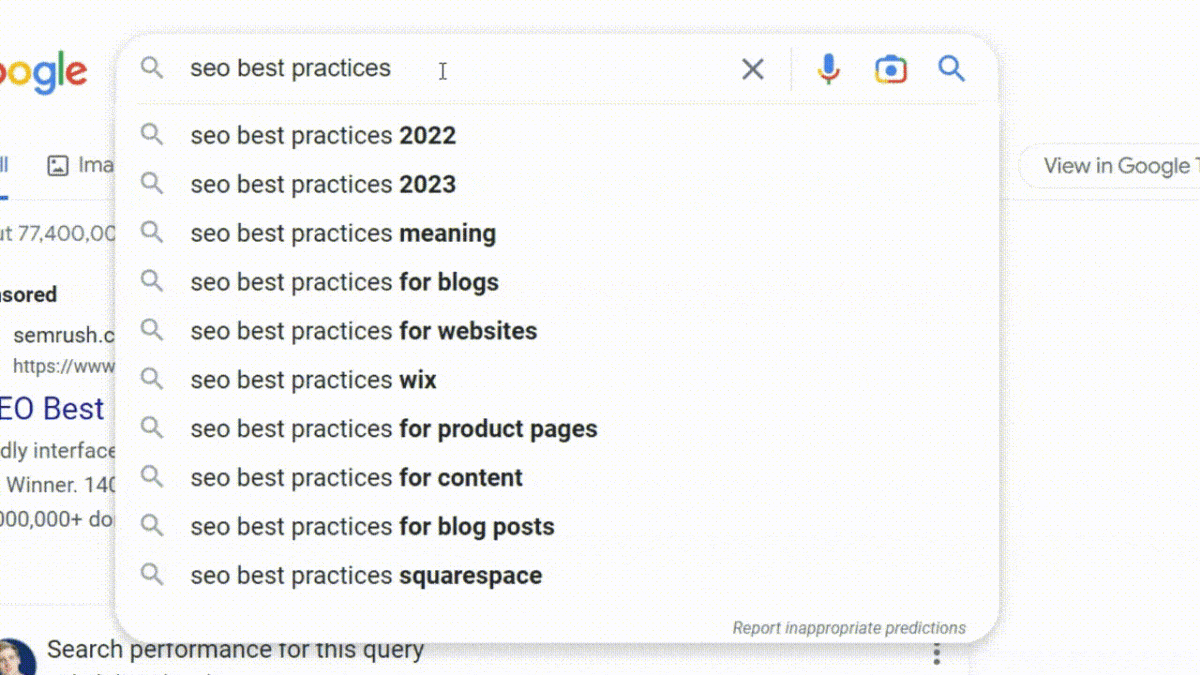
Task: Open the Report inappropriate predictions link
Action: pyautogui.click(x=849, y=628)
